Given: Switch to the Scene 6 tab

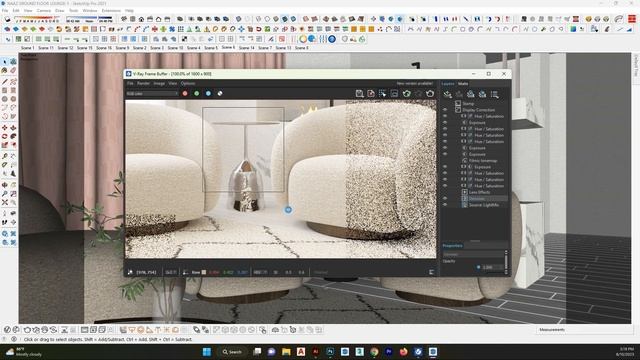Looking at the screenshot, I should (x=228, y=47).
